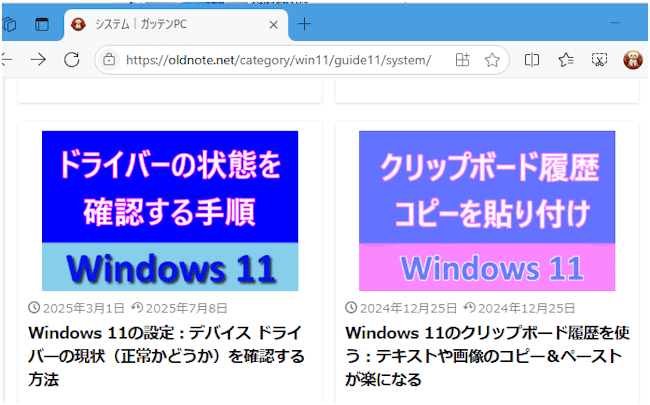Click the published date 2024年12月25日 with clock icon
The image size is (650, 405).
tap(401, 308)
